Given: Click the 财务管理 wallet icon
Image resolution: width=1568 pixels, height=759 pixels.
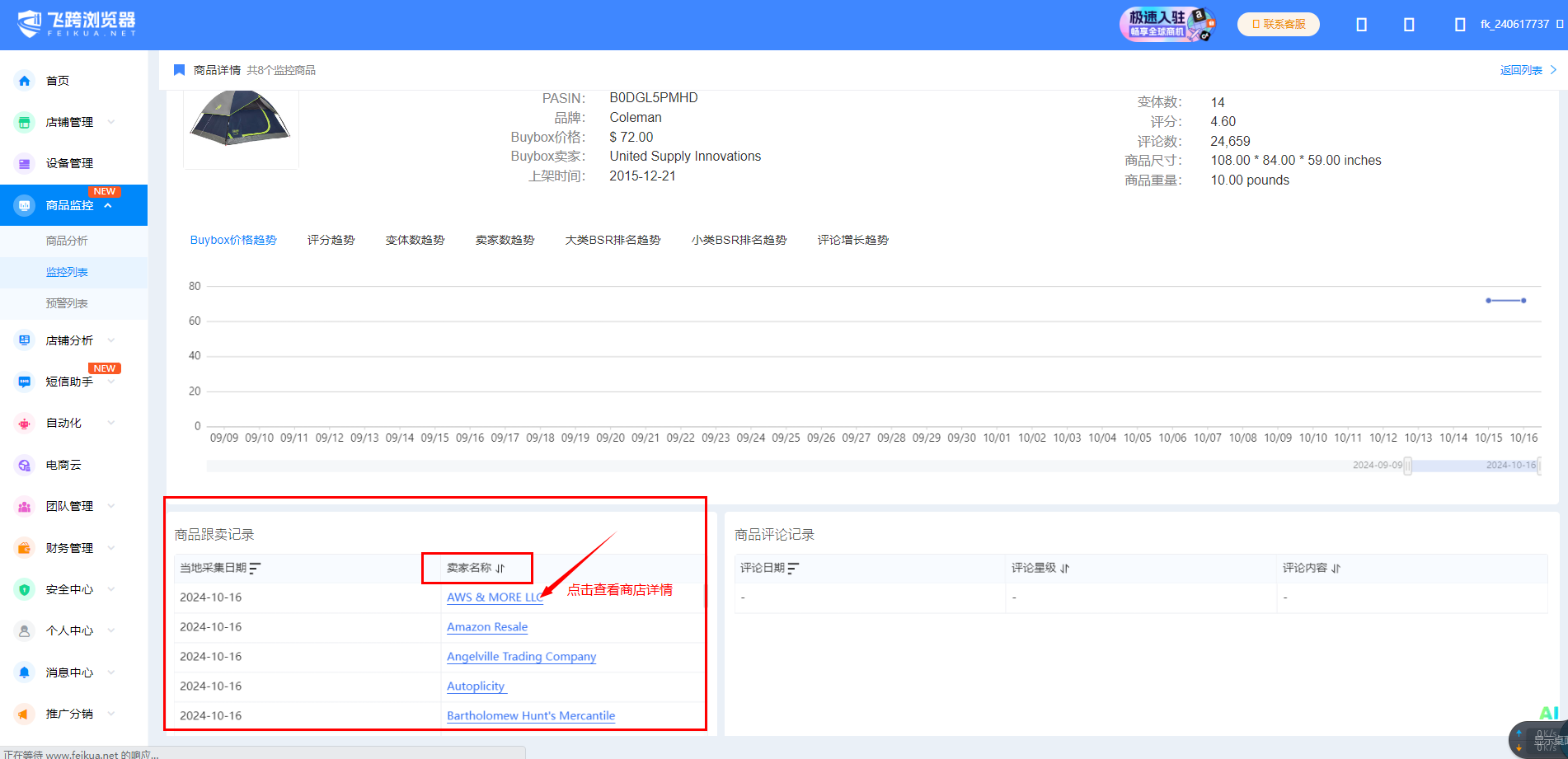Looking at the screenshot, I should [x=24, y=548].
